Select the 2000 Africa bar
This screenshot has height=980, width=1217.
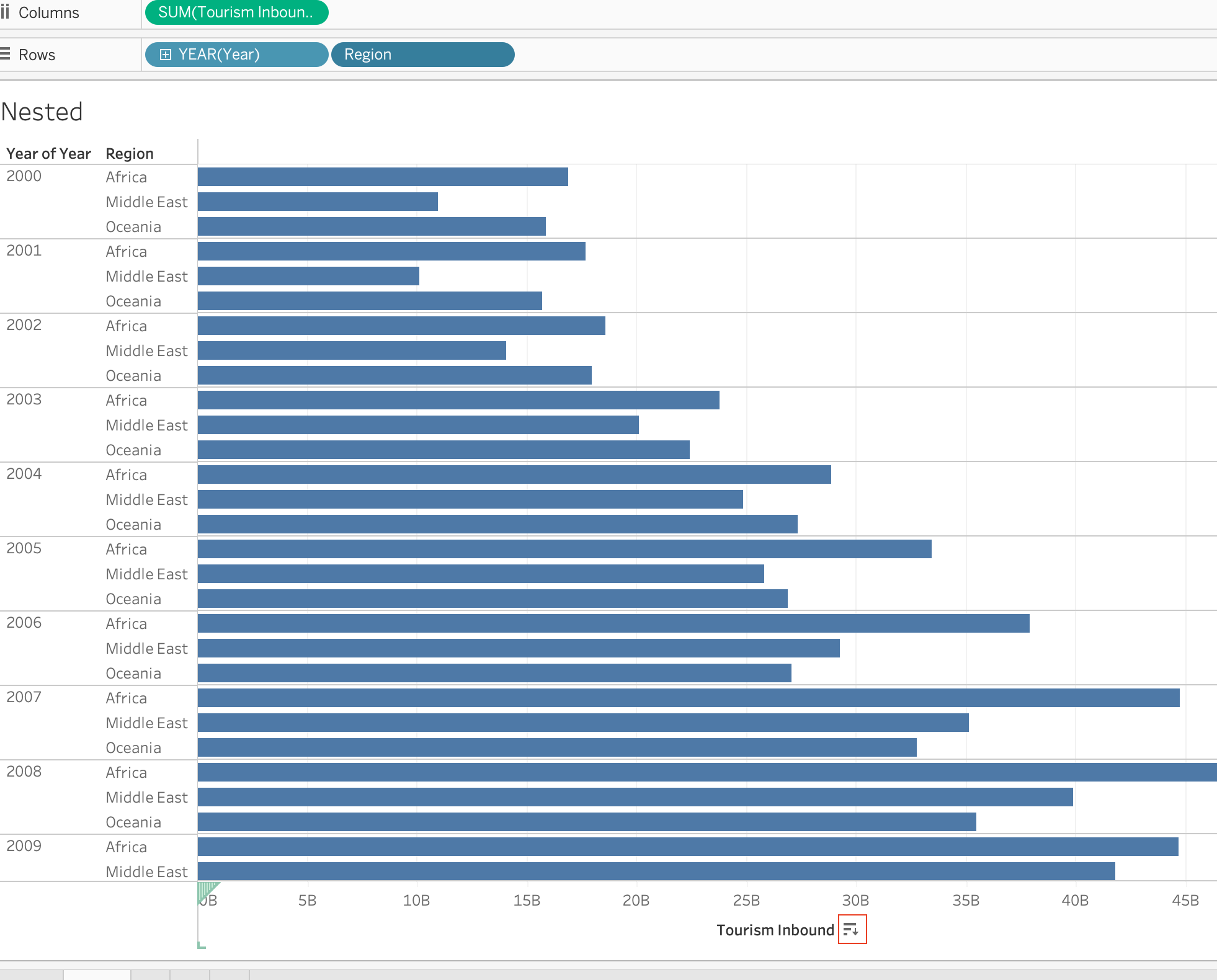click(x=383, y=177)
